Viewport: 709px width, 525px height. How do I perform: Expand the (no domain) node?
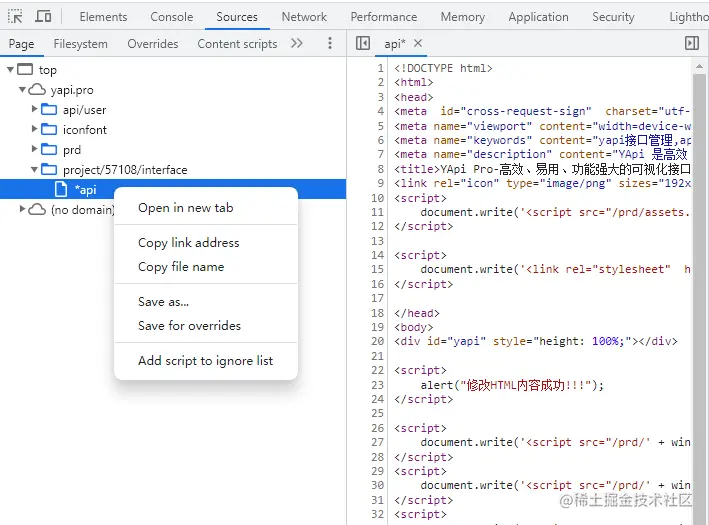pos(22,209)
